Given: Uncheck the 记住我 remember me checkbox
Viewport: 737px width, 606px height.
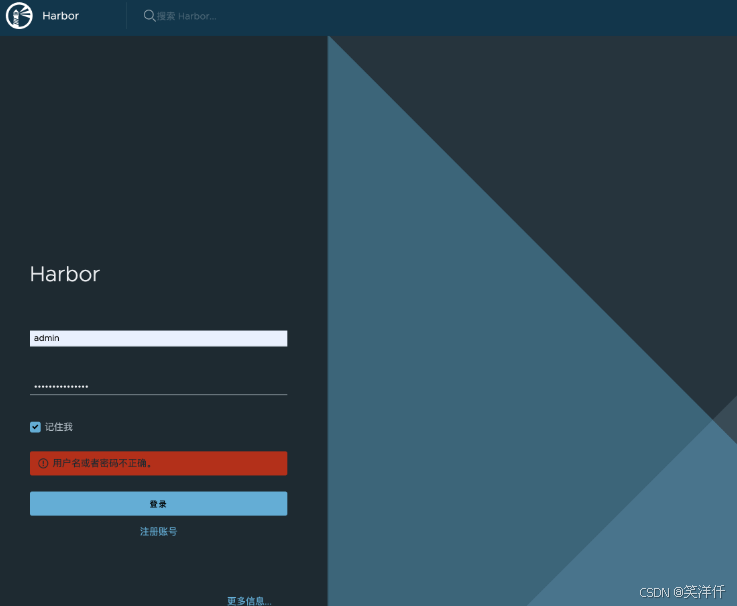Looking at the screenshot, I should [35, 427].
